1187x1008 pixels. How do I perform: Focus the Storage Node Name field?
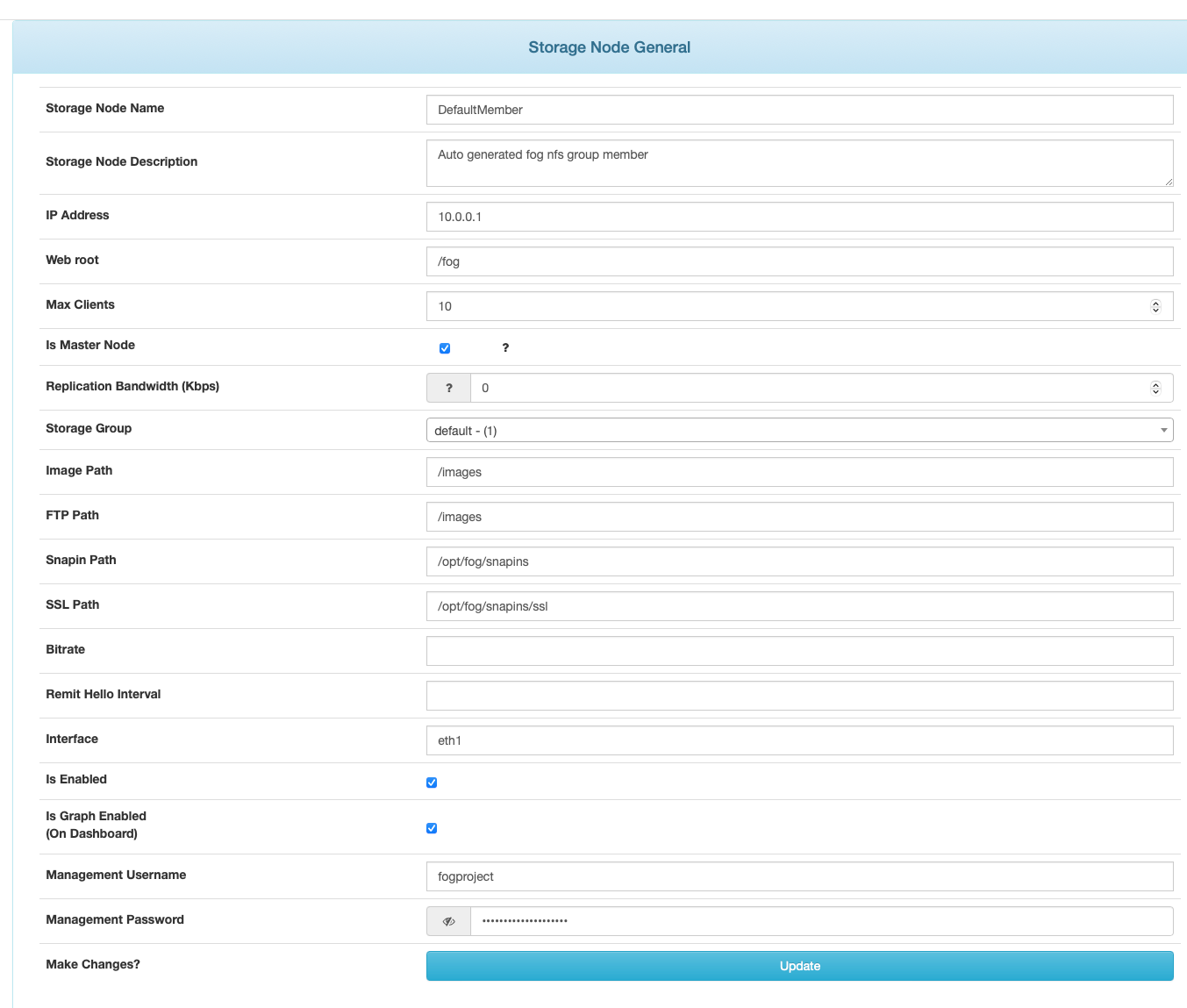pos(800,110)
